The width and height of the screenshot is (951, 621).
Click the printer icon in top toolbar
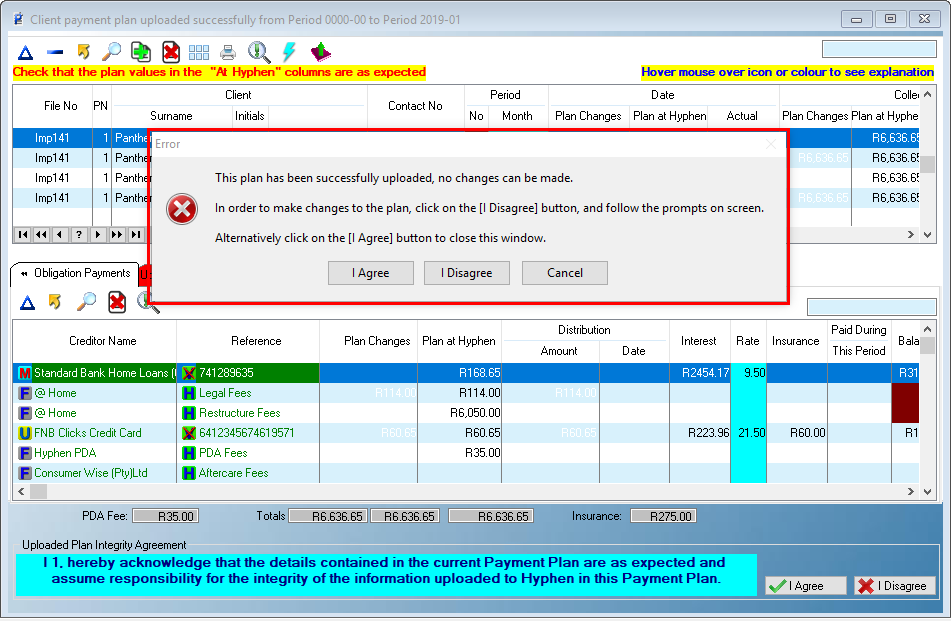pos(228,52)
